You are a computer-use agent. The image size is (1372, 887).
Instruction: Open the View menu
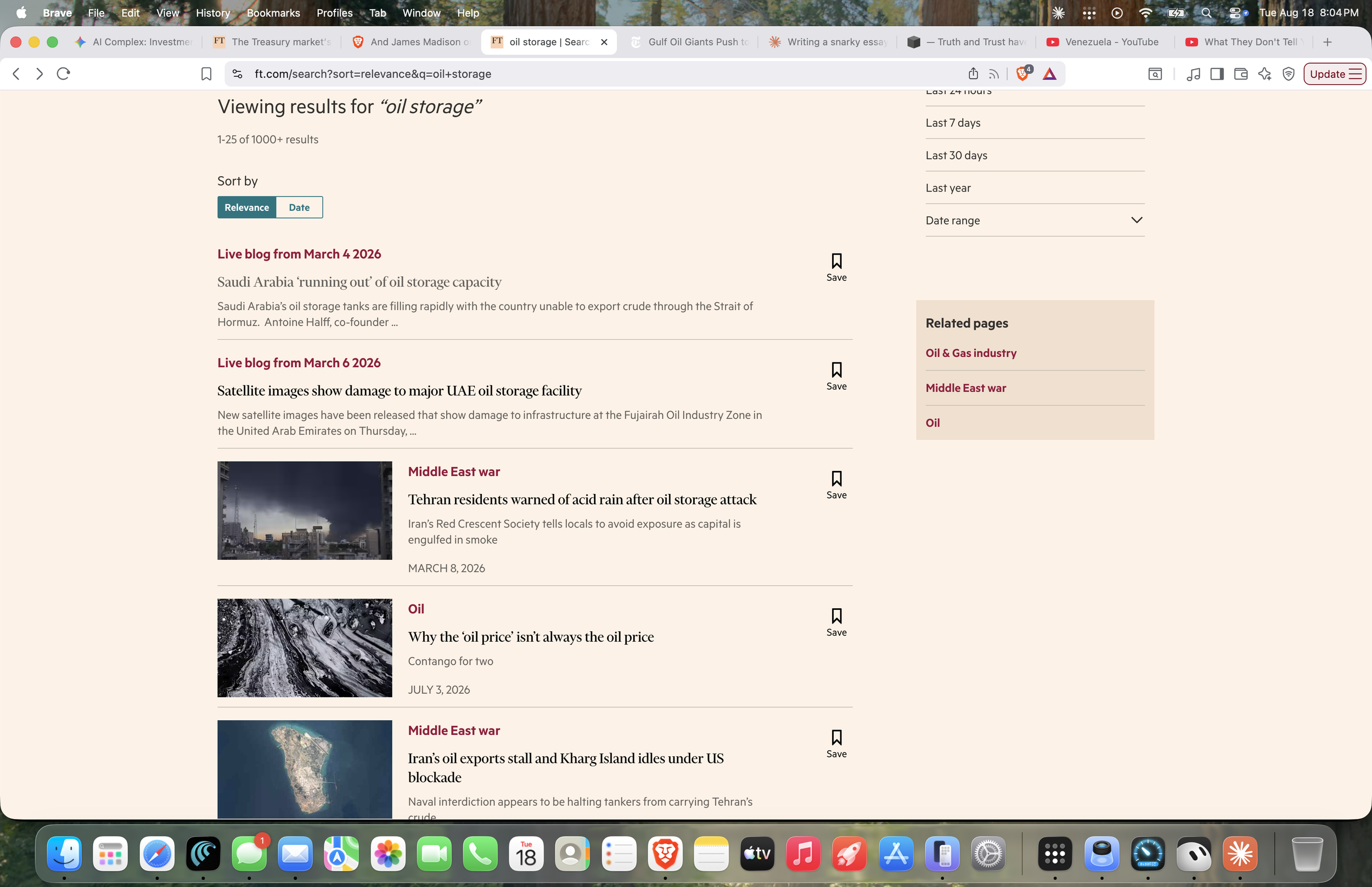click(167, 13)
